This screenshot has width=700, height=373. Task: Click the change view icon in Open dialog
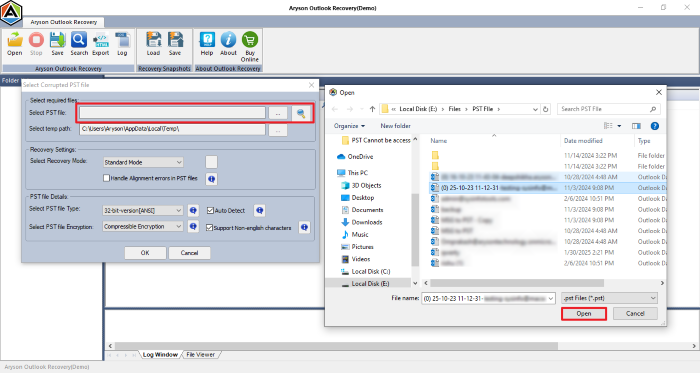point(608,126)
